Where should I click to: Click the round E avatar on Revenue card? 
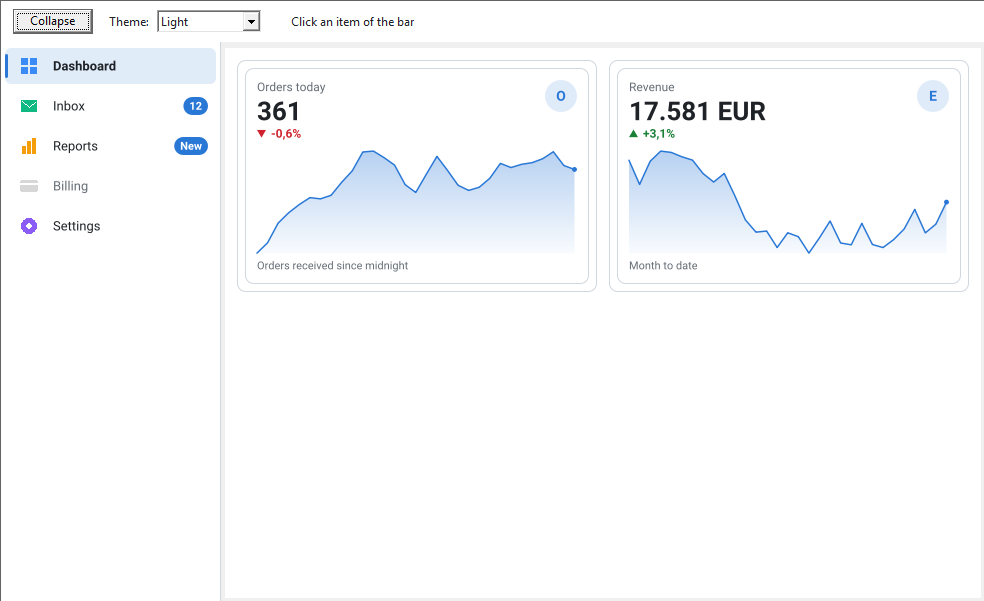coord(933,96)
